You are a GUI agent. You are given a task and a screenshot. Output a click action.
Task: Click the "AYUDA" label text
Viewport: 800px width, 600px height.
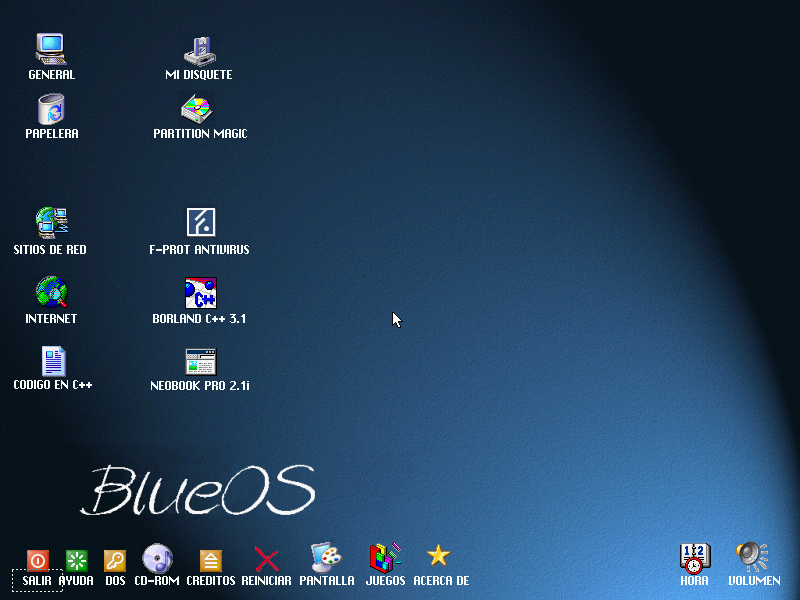click(76, 581)
